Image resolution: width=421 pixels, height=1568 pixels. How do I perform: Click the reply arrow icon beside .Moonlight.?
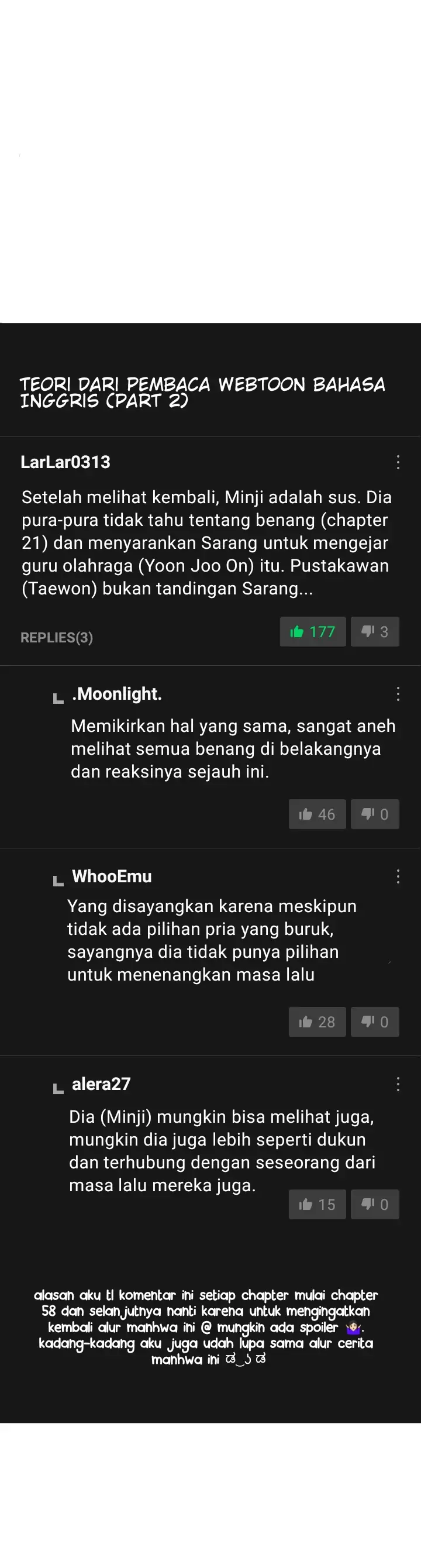[58, 697]
